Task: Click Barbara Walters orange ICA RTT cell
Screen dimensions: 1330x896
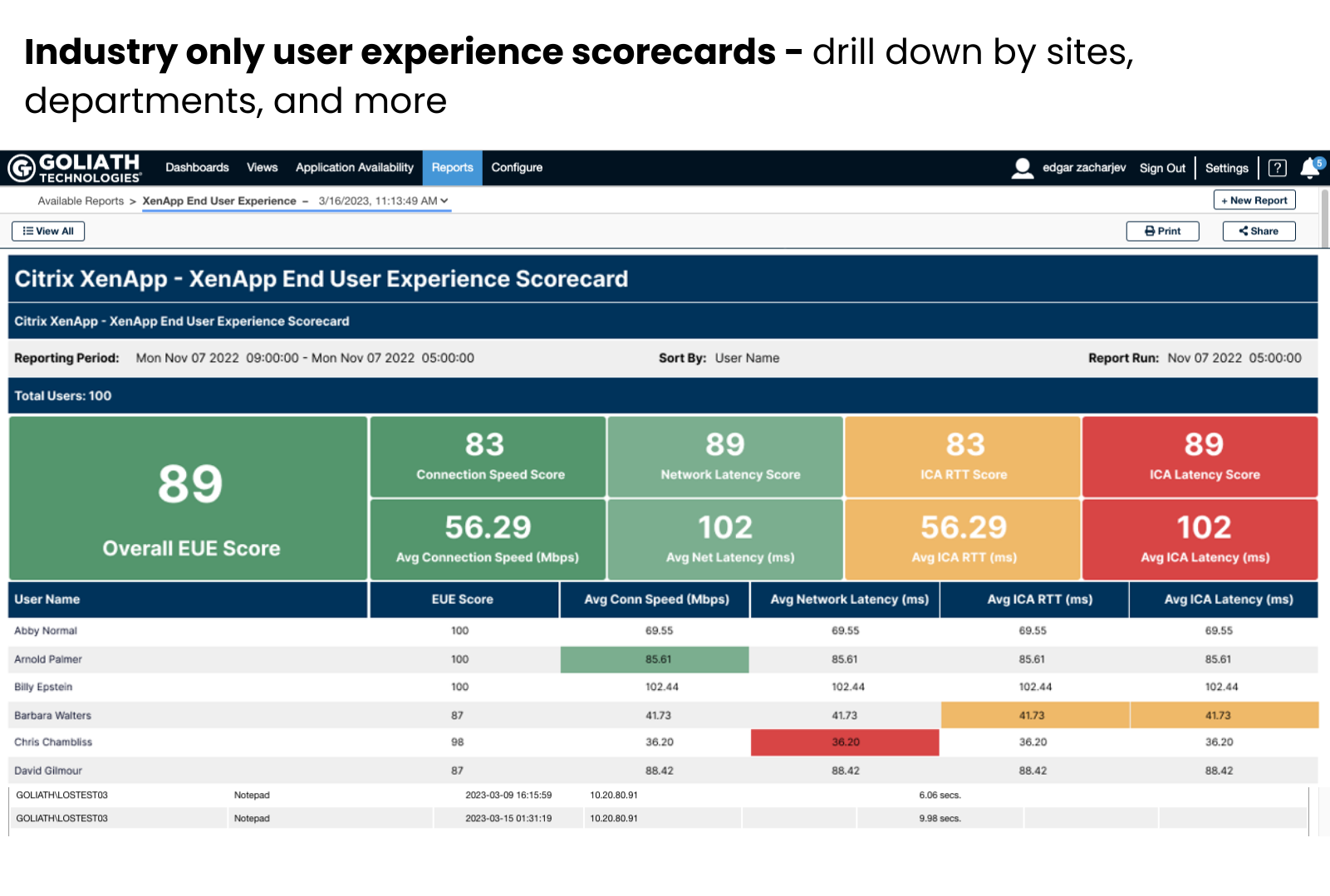Action: (x=1034, y=715)
